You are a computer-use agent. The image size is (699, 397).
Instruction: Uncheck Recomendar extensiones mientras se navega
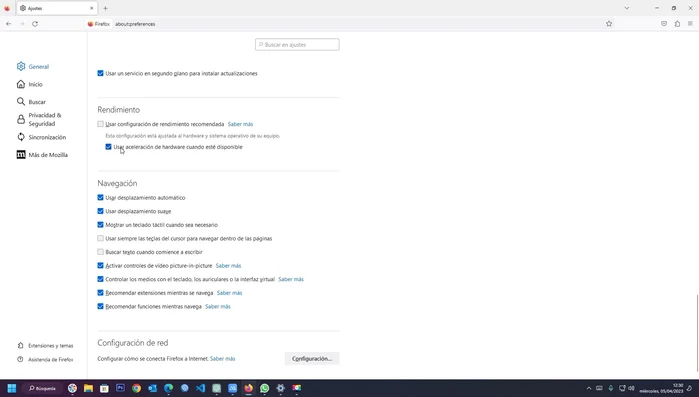(100, 293)
